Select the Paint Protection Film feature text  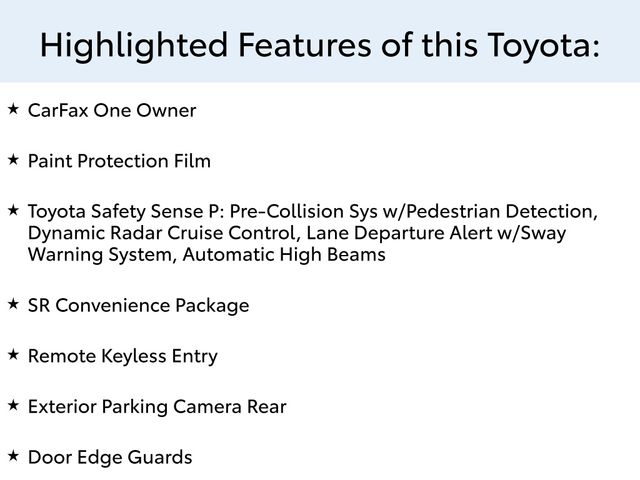pos(119,161)
